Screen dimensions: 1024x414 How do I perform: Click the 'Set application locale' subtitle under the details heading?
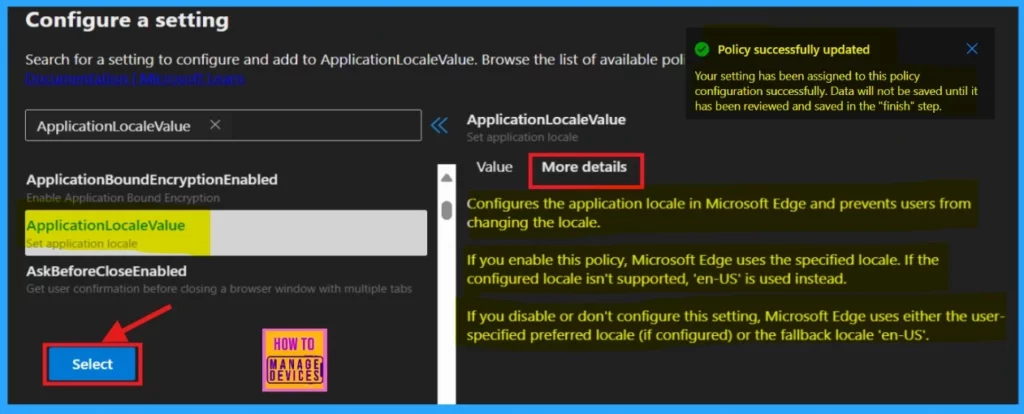coord(522,138)
